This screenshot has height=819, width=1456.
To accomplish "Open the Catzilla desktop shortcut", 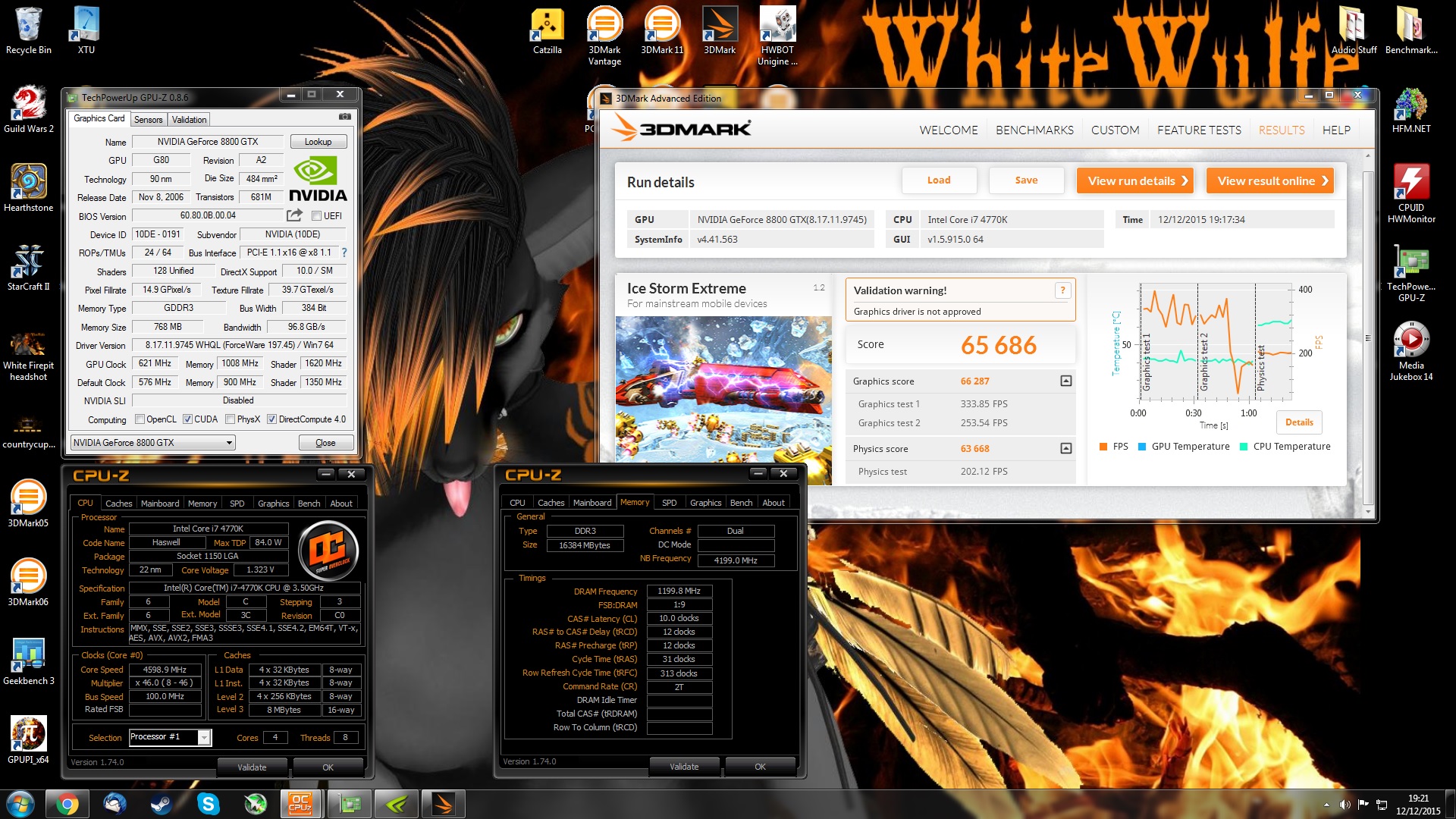I will click(x=547, y=32).
